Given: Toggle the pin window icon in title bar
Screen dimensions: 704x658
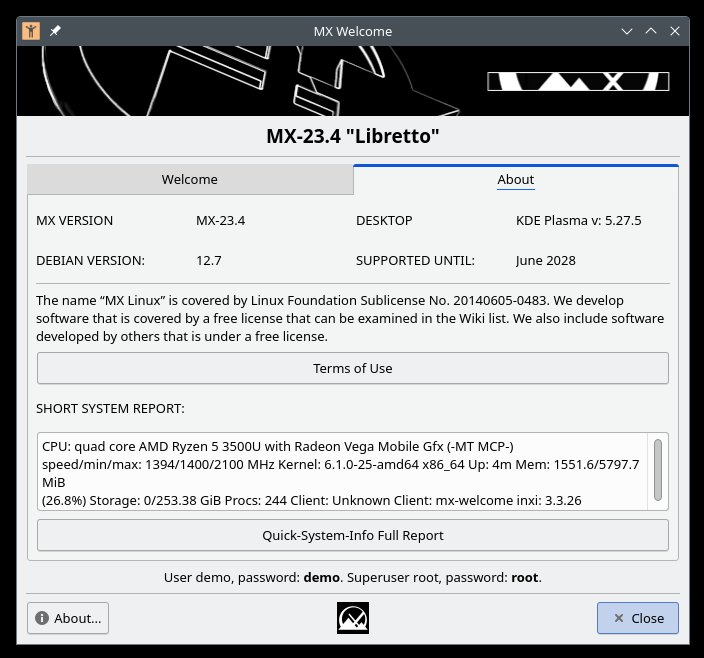Looking at the screenshot, I should coord(55,31).
